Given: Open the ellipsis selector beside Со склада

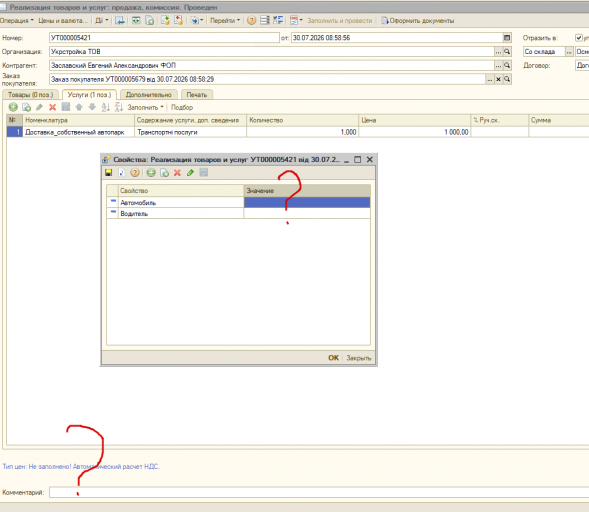Looking at the screenshot, I should point(569,51).
